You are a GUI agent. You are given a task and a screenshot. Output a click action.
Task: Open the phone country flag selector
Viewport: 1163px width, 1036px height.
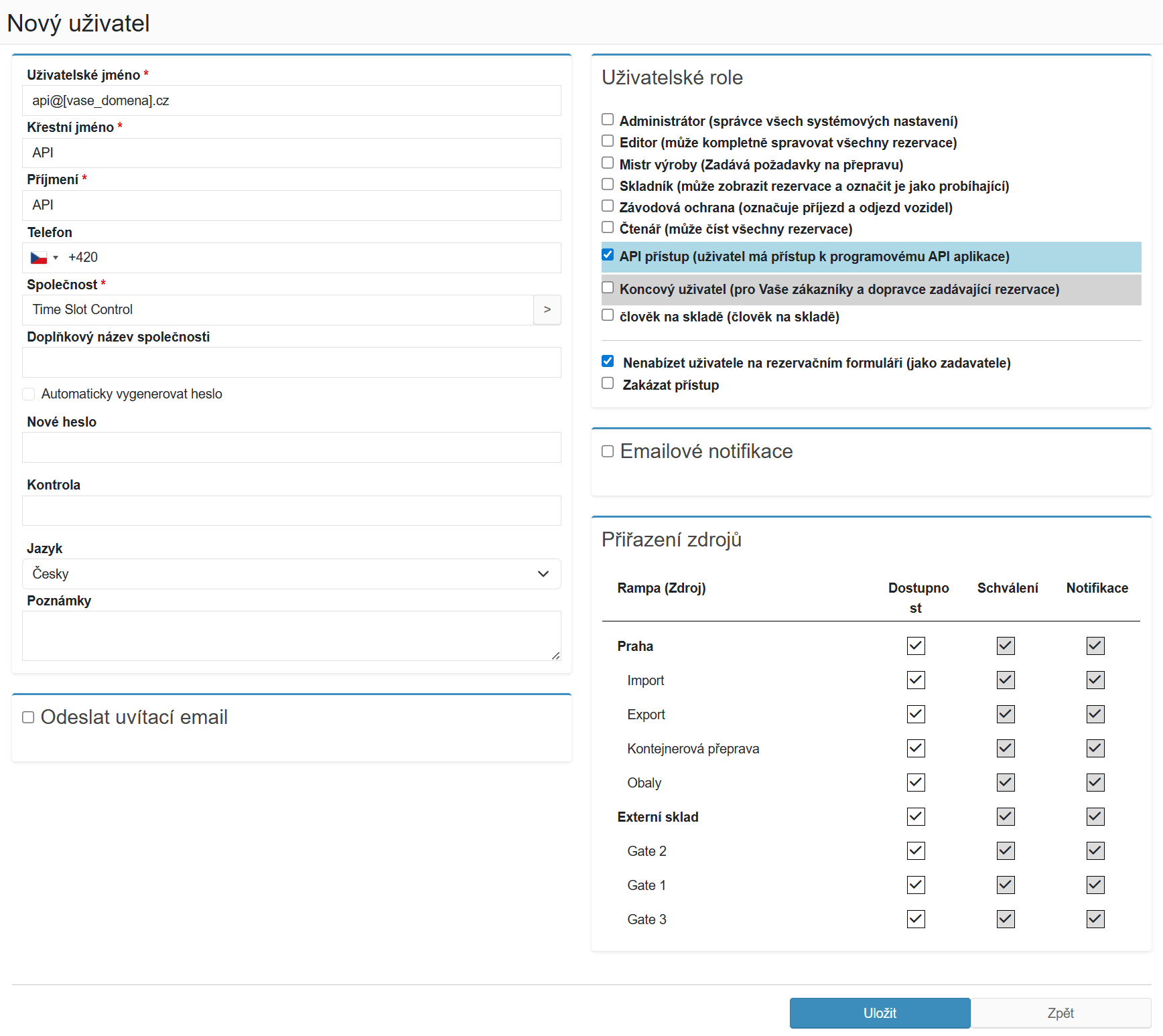(44, 258)
